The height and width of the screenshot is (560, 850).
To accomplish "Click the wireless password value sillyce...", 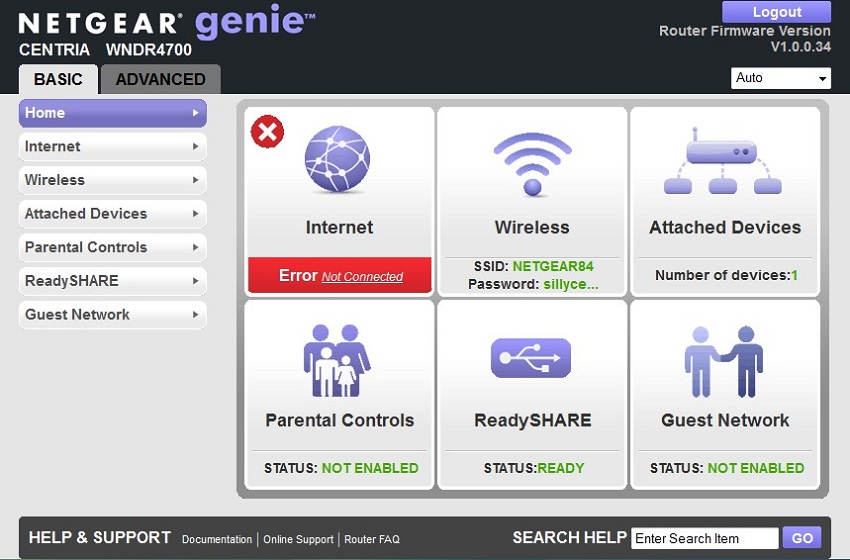I will 571,284.
